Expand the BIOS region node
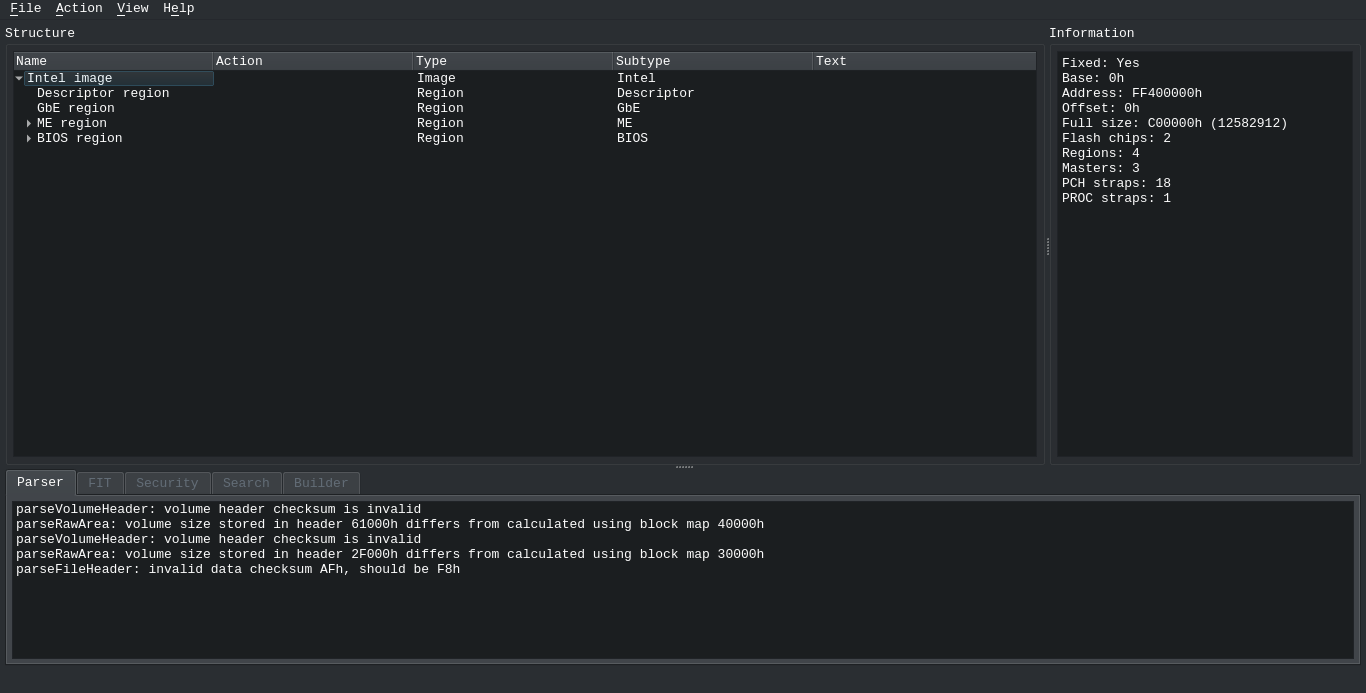The image size is (1366, 693). pyautogui.click(x=29, y=139)
